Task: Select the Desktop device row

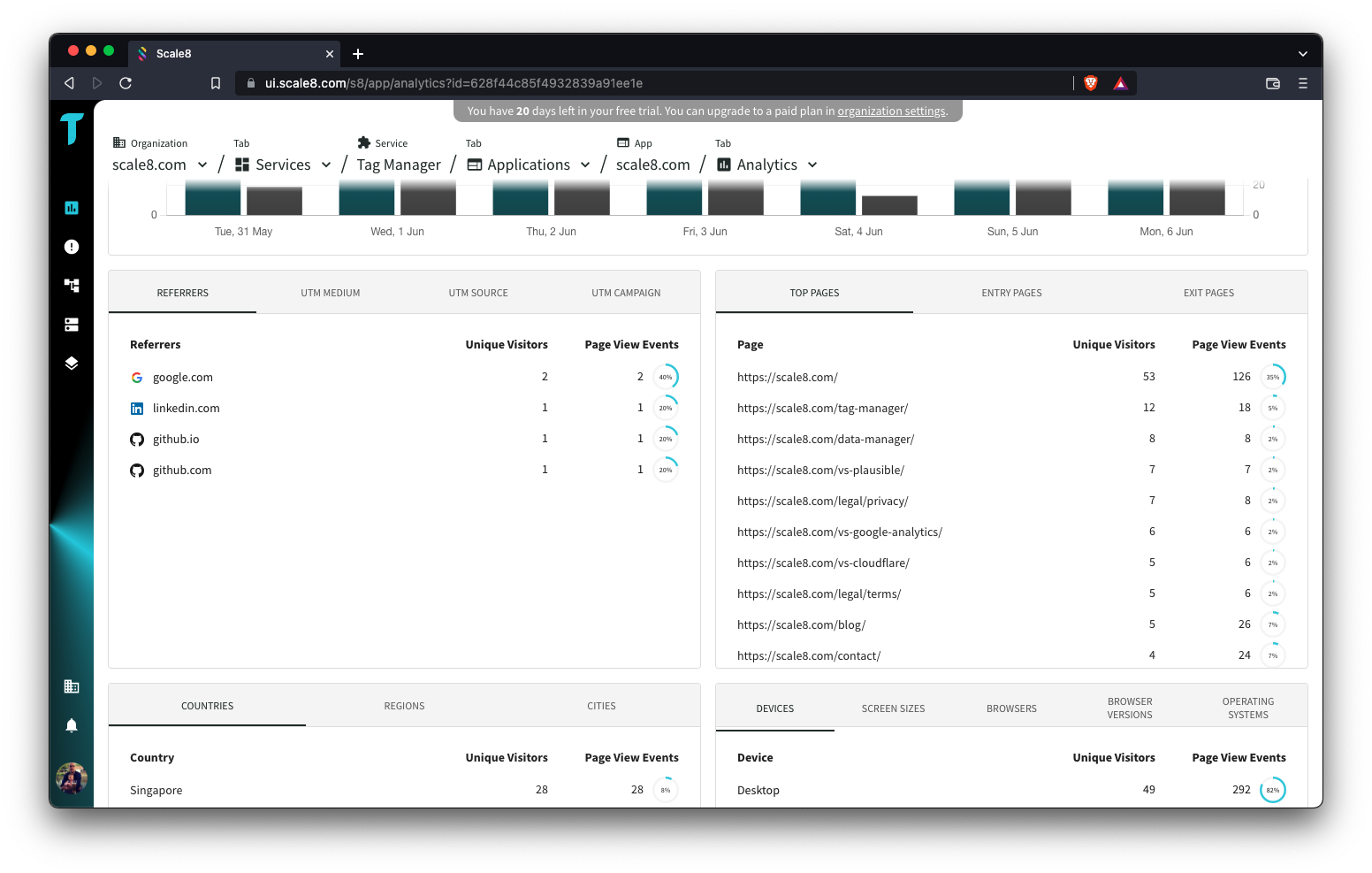Action: (1011, 790)
